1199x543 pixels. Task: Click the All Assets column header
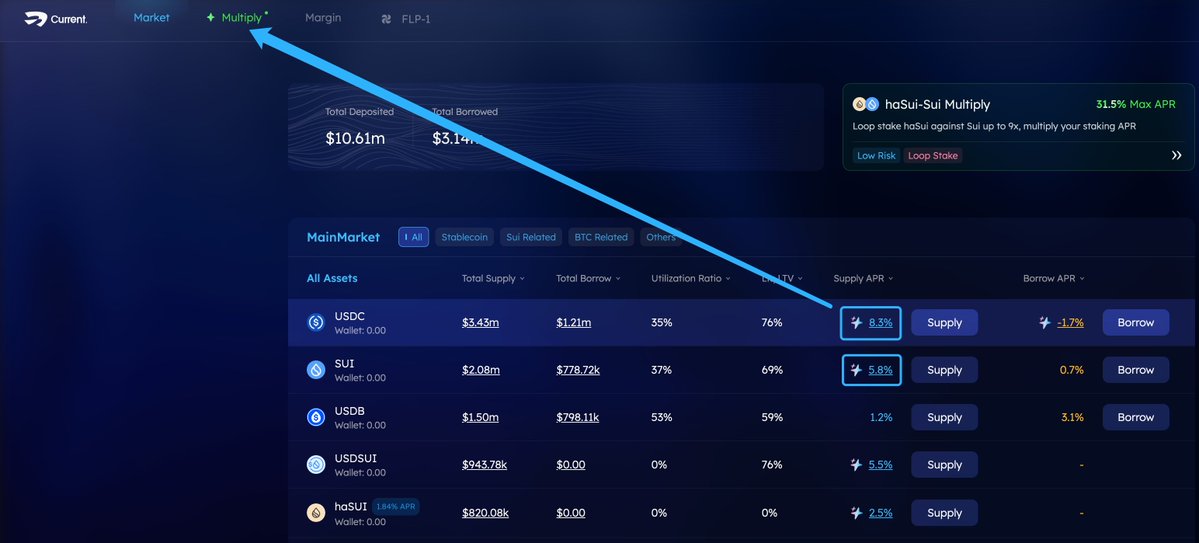coord(332,278)
